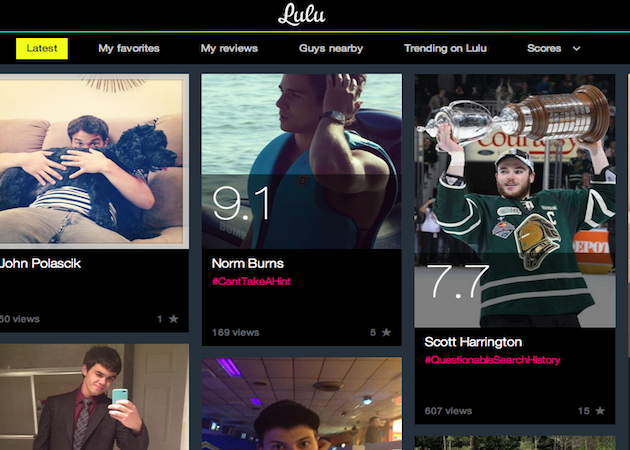Click the star icon on Norm Burns card
The width and height of the screenshot is (630, 450).
(x=387, y=332)
